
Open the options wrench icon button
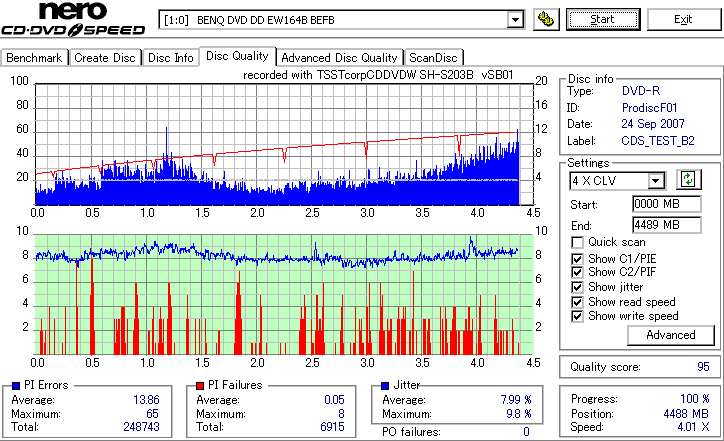546,19
